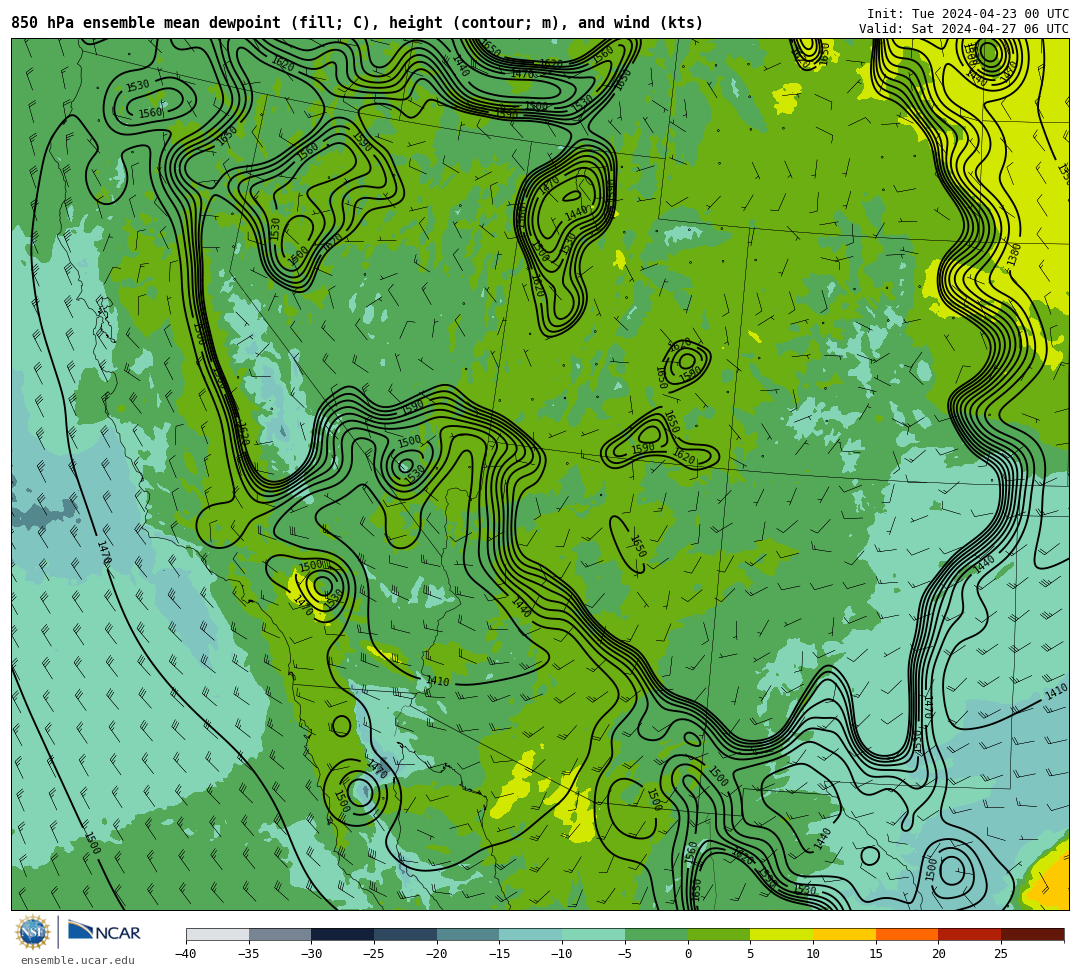Click the colorbar tick label -5

click(625, 954)
